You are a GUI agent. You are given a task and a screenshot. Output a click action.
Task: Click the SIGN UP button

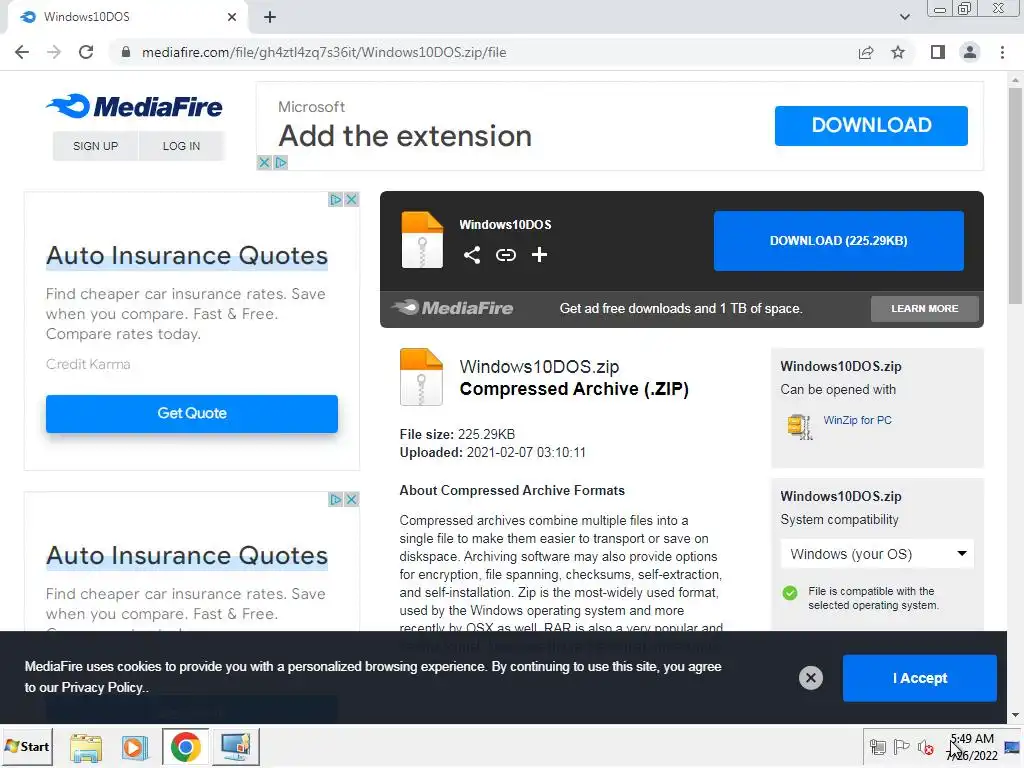click(x=95, y=146)
